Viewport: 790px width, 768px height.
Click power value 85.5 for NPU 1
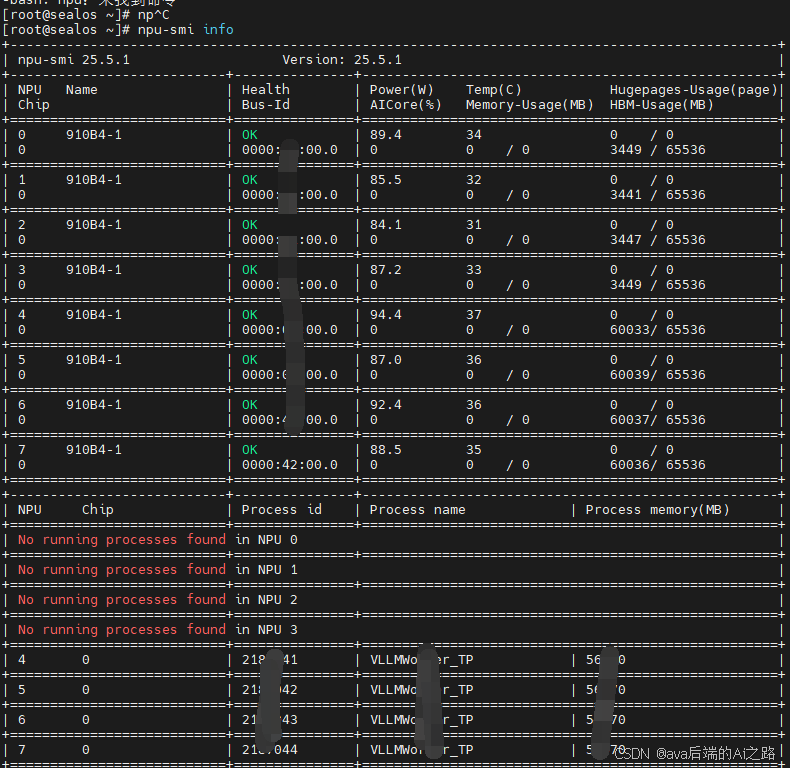coord(385,180)
